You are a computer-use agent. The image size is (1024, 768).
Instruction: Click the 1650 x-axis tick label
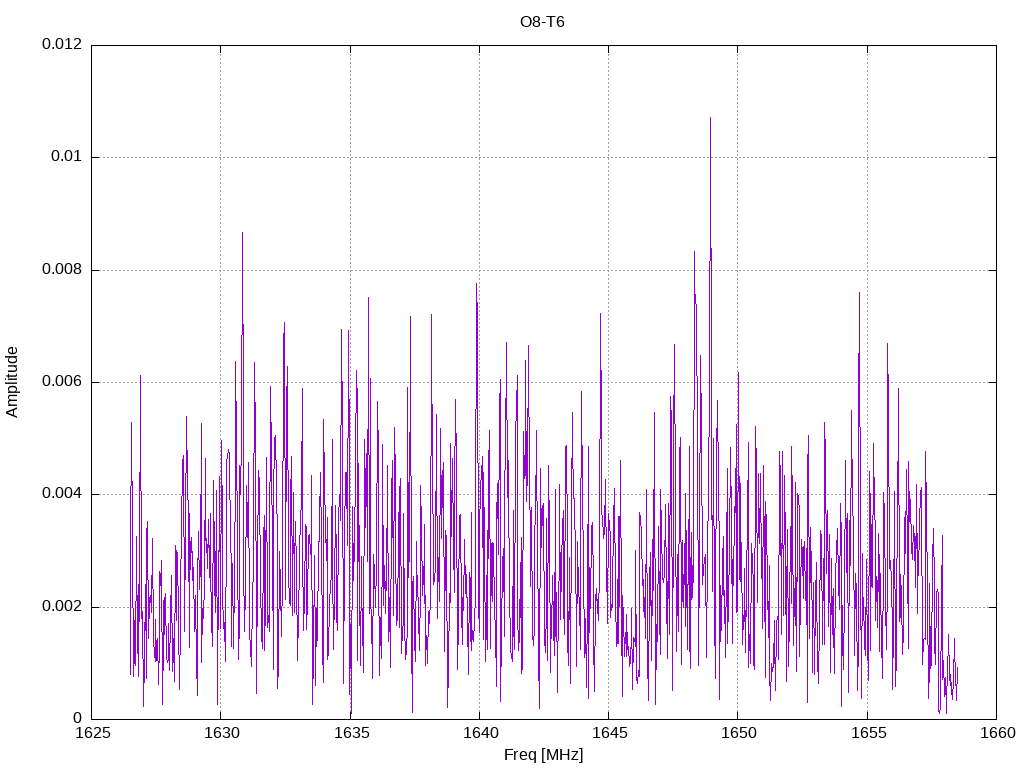coord(739,733)
